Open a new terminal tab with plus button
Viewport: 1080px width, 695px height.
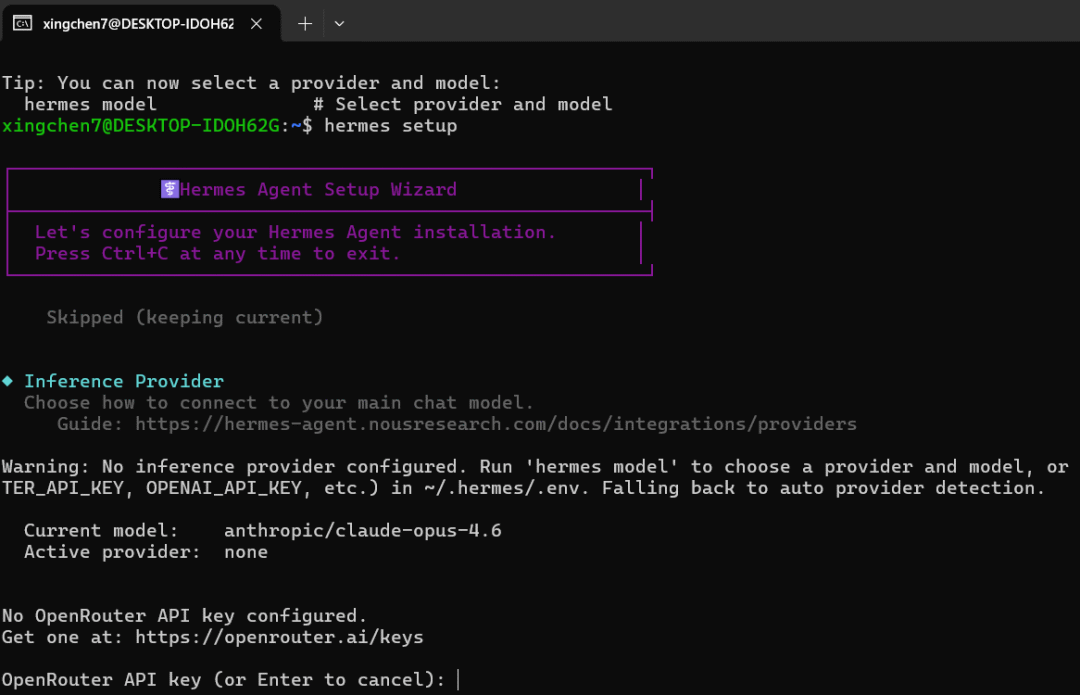[305, 24]
